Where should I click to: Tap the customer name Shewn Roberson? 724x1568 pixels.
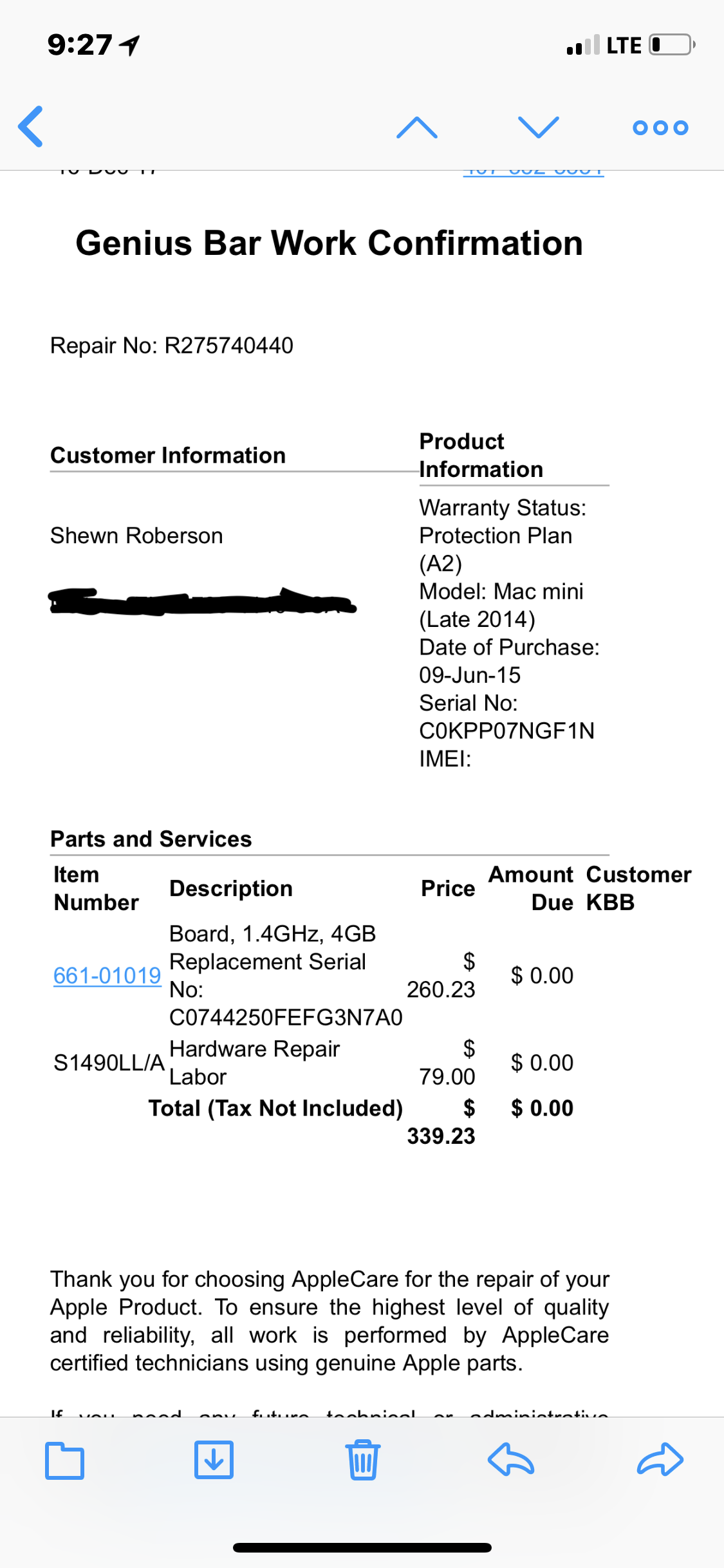pos(136,536)
